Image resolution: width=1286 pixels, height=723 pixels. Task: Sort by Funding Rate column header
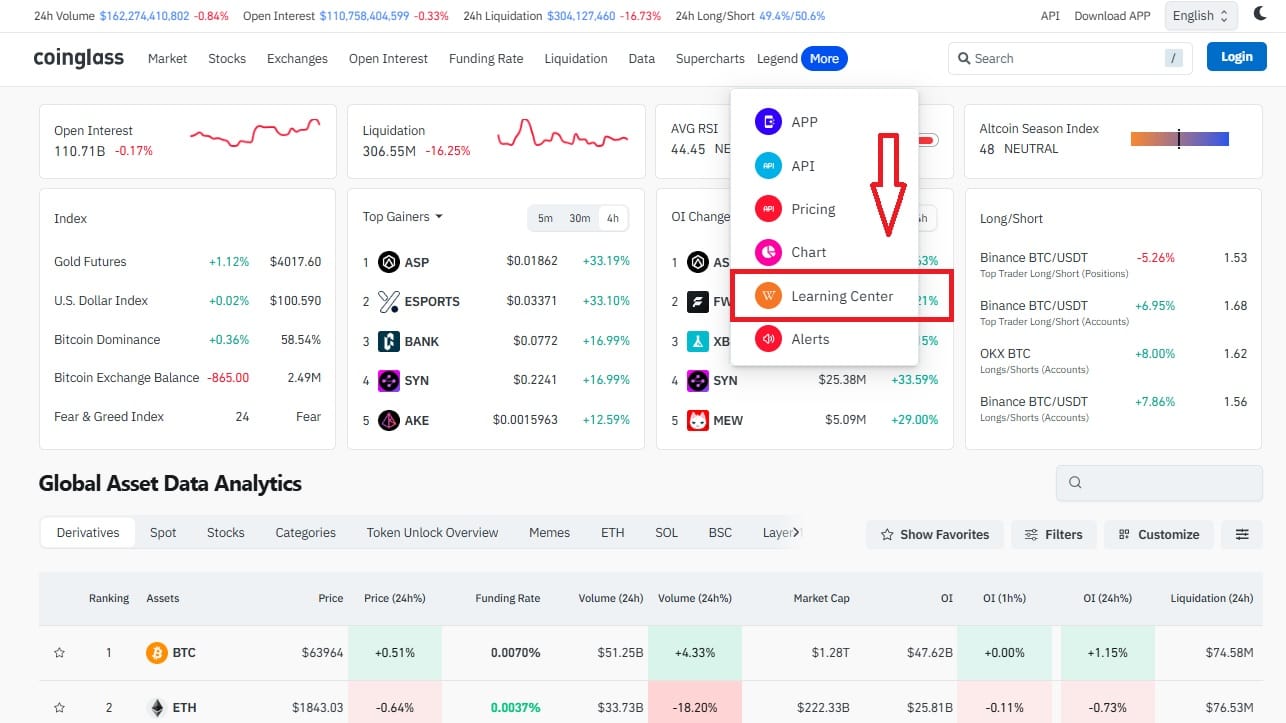pyautogui.click(x=508, y=598)
